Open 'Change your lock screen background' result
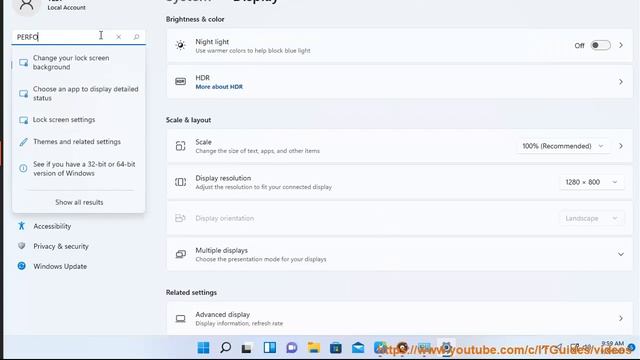The image size is (640, 360). [x=79, y=62]
